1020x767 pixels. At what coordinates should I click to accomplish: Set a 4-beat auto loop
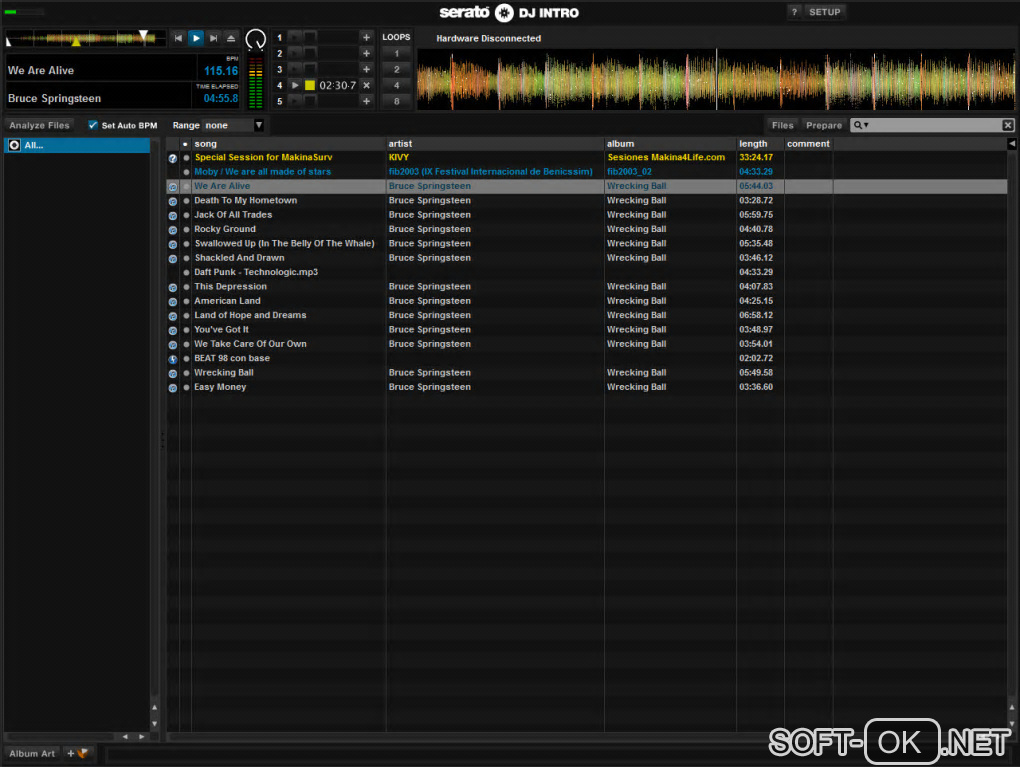coord(396,85)
